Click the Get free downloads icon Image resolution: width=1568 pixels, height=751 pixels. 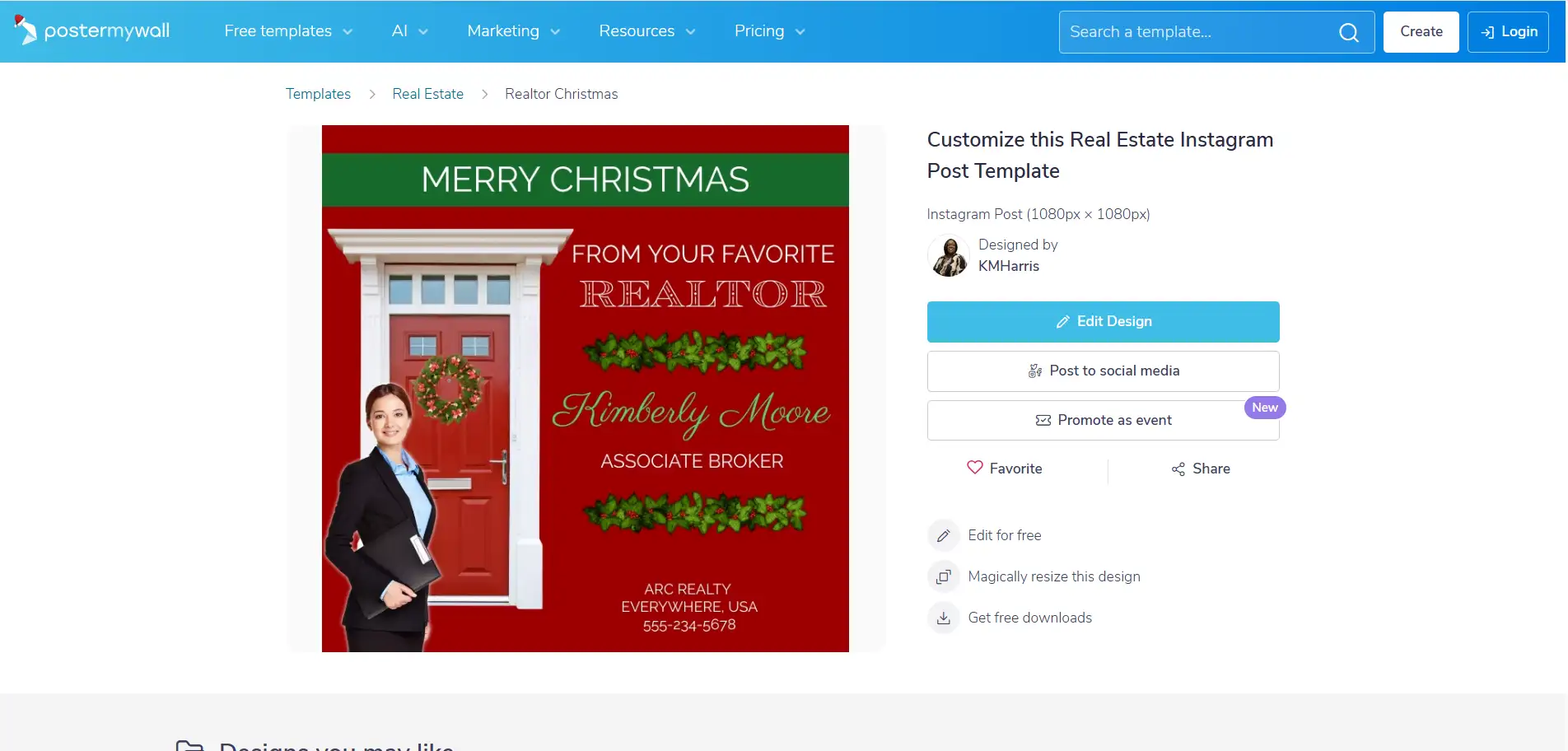click(x=944, y=618)
